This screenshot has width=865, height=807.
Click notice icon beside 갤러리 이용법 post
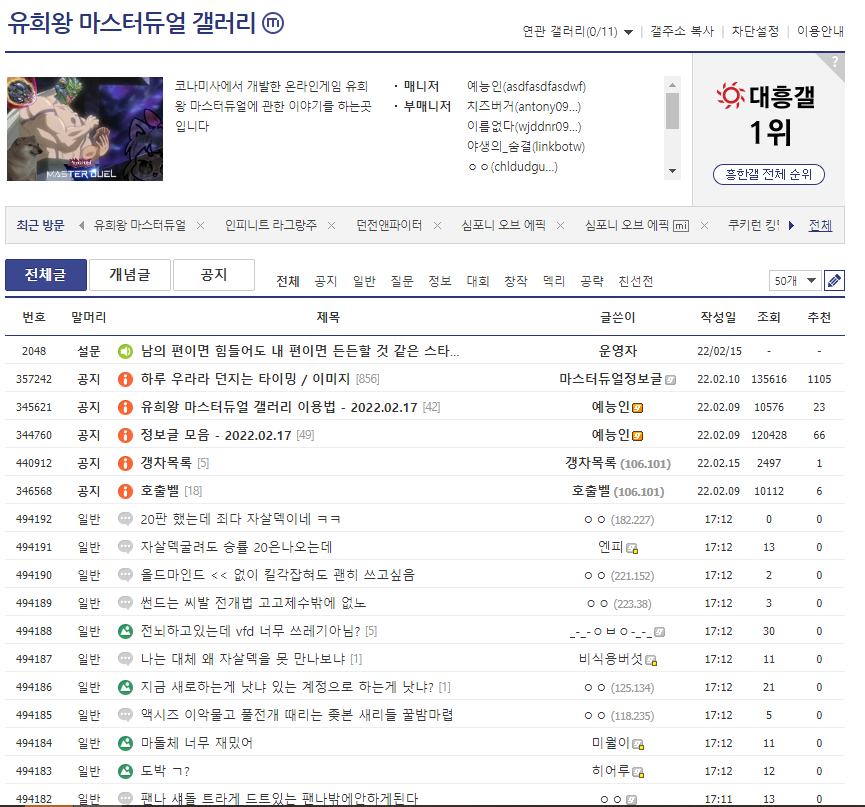point(125,407)
